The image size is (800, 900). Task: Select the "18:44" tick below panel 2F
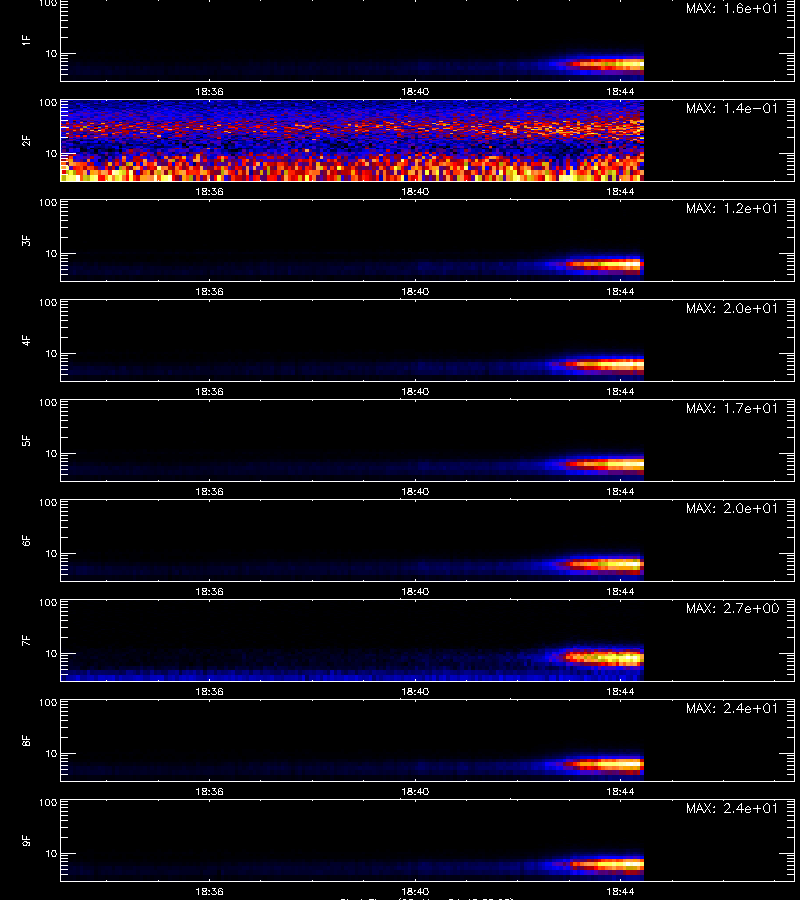[620, 191]
